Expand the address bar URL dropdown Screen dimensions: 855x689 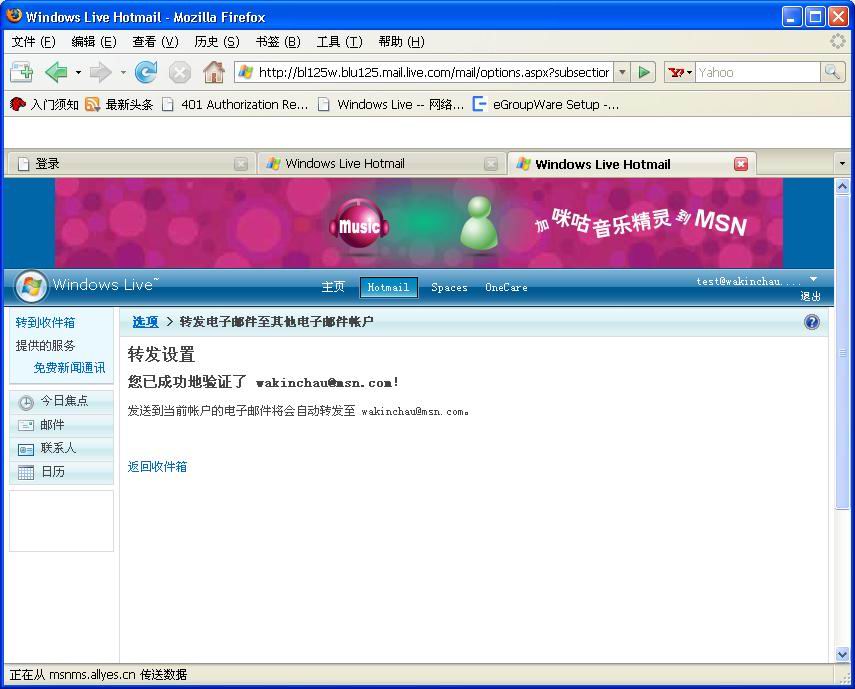pos(622,72)
